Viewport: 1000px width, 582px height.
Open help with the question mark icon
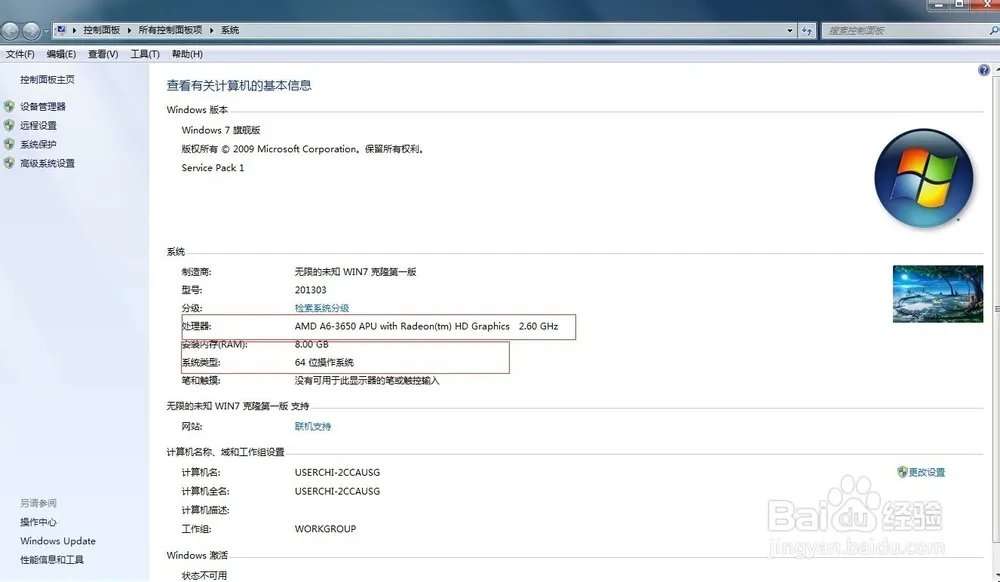pos(982,69)
